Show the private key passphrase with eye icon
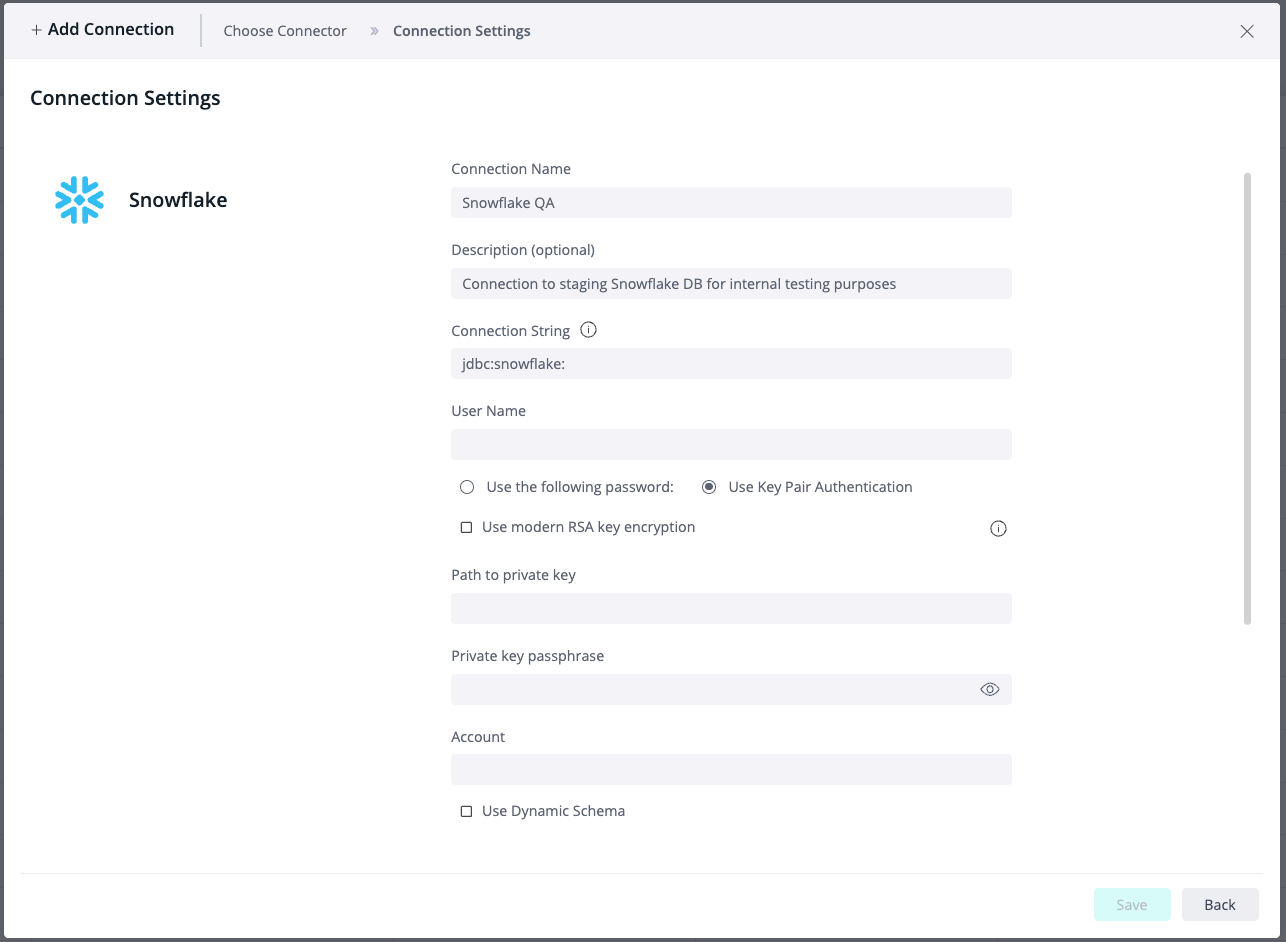The height and width of the screenshot is (942, 1286). point(990,689)
